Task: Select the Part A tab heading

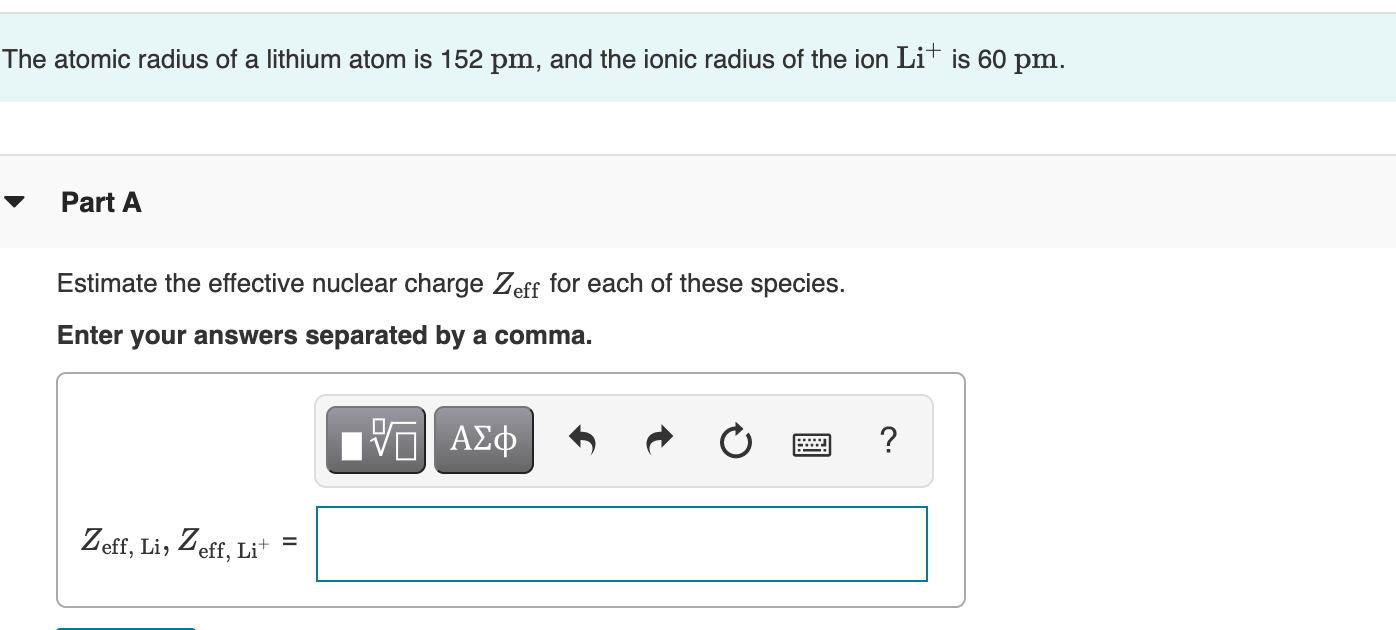Action: (101, 202)
